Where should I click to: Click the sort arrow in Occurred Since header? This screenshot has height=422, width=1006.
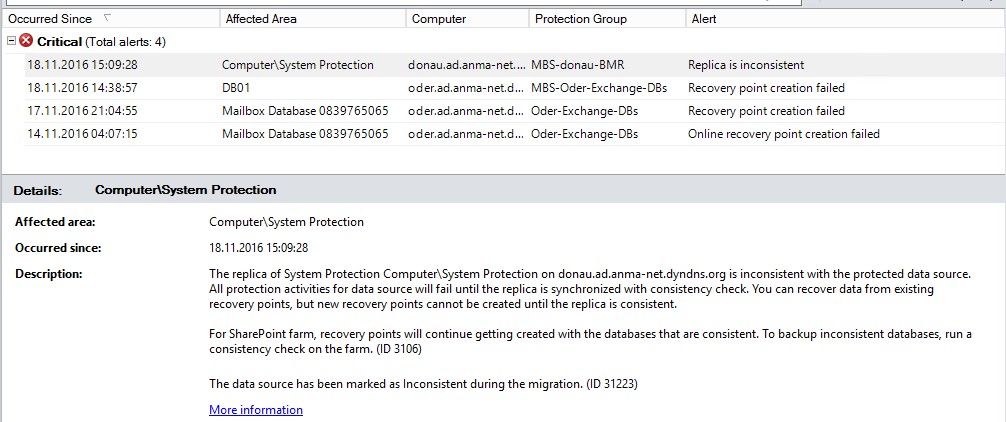point(108,18)
